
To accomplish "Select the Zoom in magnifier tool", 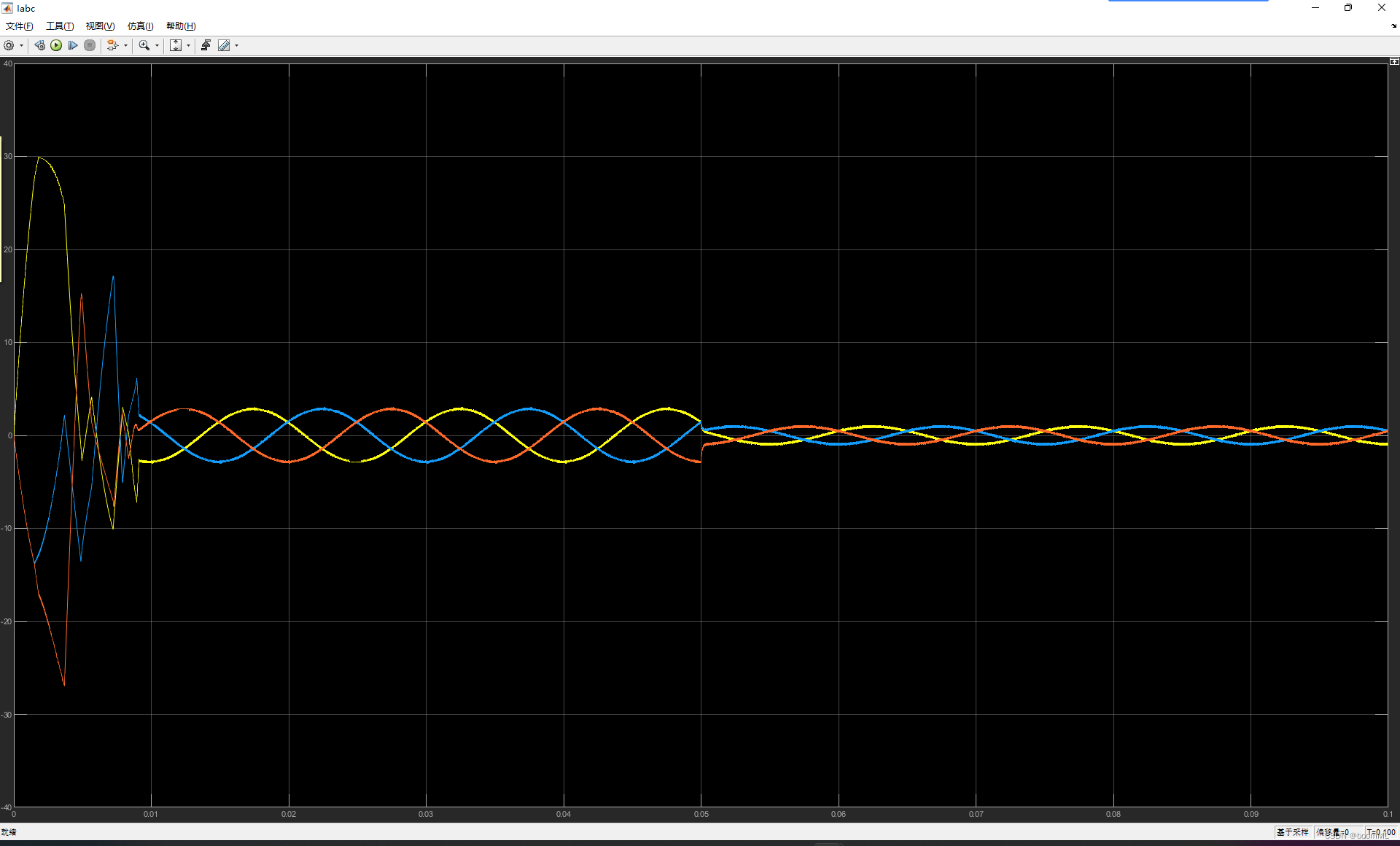I will (x=144, y=45).
